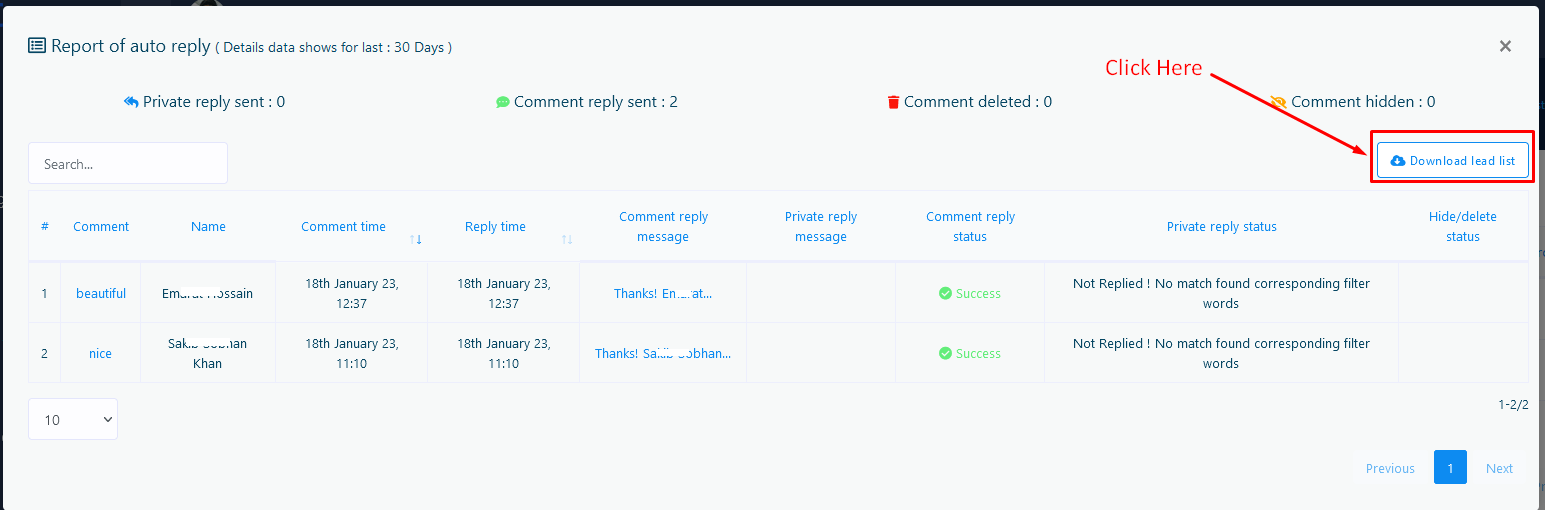The height and width of the screenshot is (510, 1545).
Task: Click the red trash comment deleted icon
Action: (893, 102)
